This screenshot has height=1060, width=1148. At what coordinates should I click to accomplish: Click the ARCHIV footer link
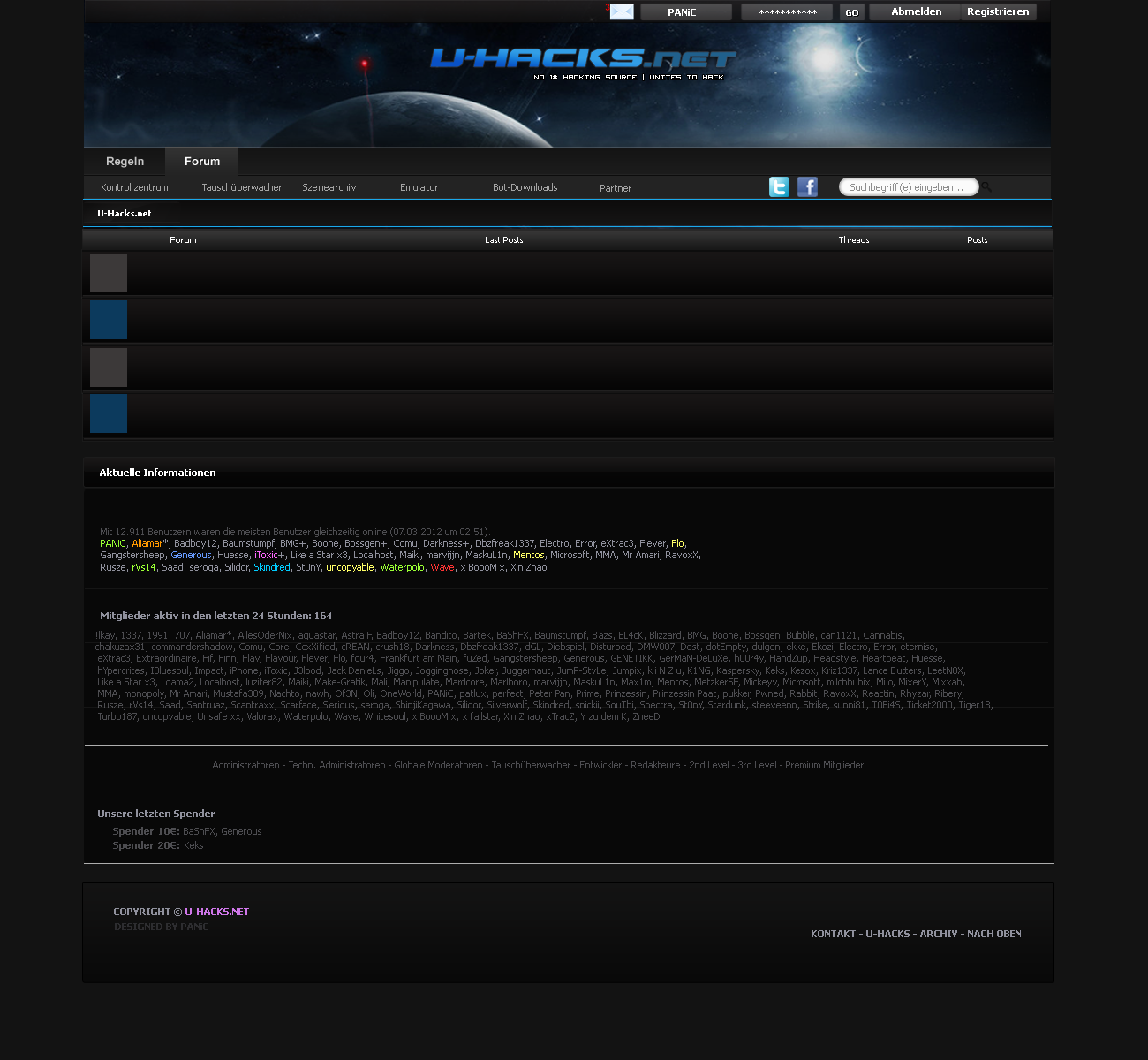939,934
